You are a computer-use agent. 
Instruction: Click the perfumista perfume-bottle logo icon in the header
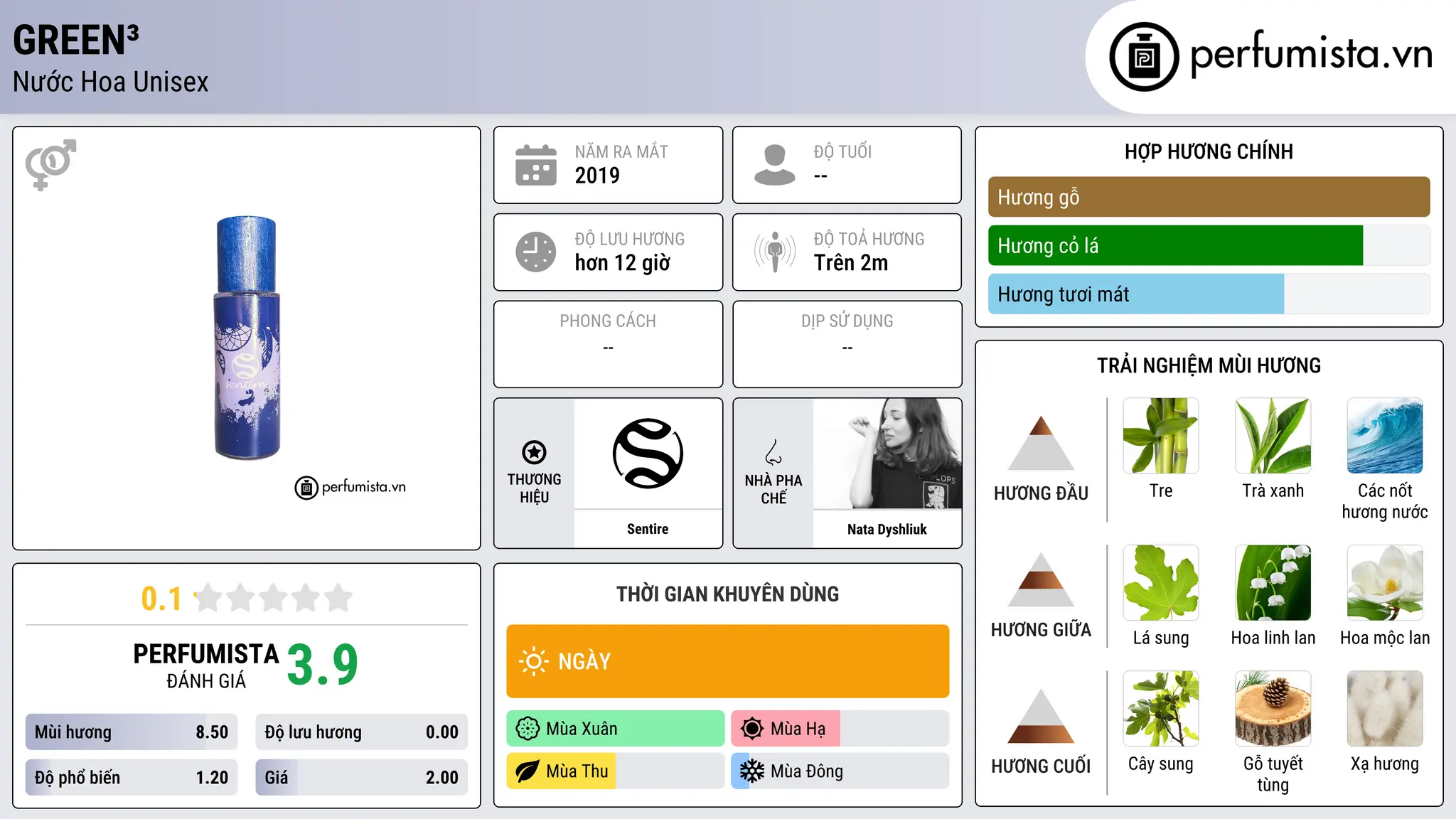pyautogui.click(x=1144, y=57)
